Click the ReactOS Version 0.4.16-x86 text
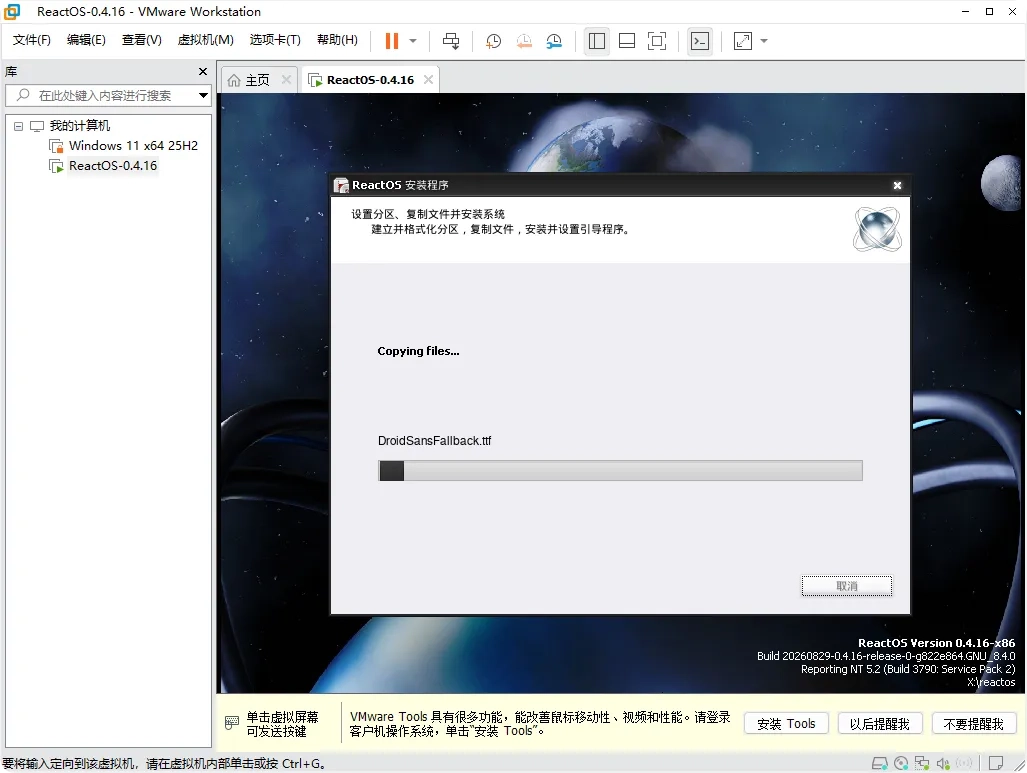This screenshot has height=773, width=1027. [x=937, y=643]
